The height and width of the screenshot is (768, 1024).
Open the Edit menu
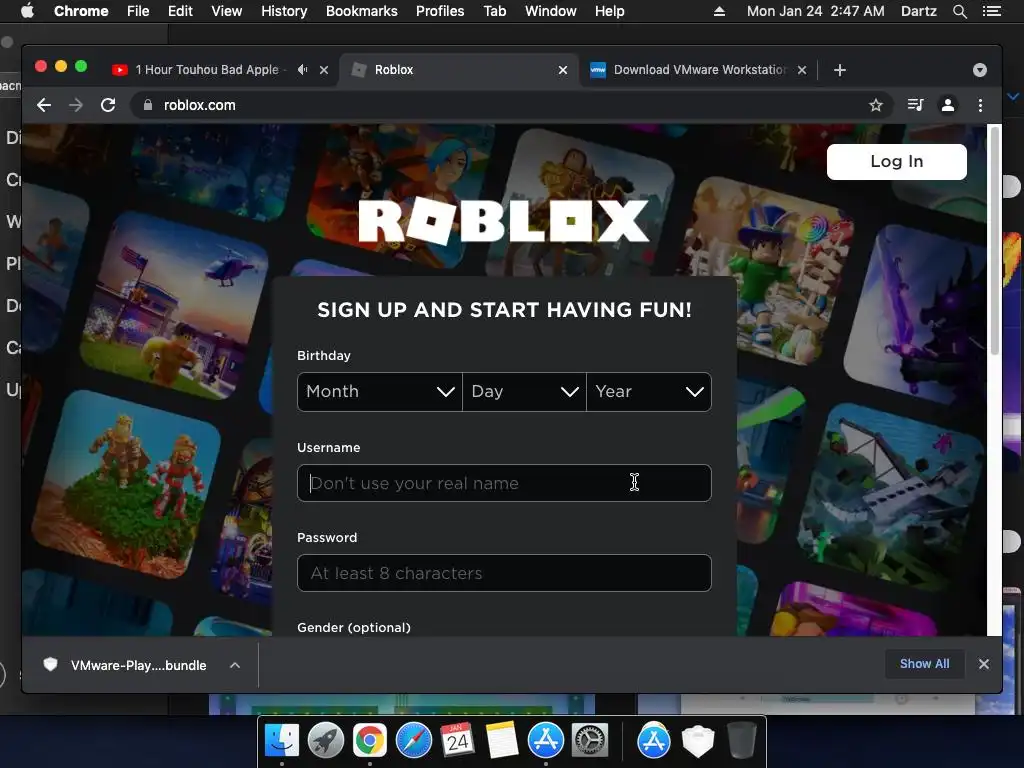[x=180, y=11]
